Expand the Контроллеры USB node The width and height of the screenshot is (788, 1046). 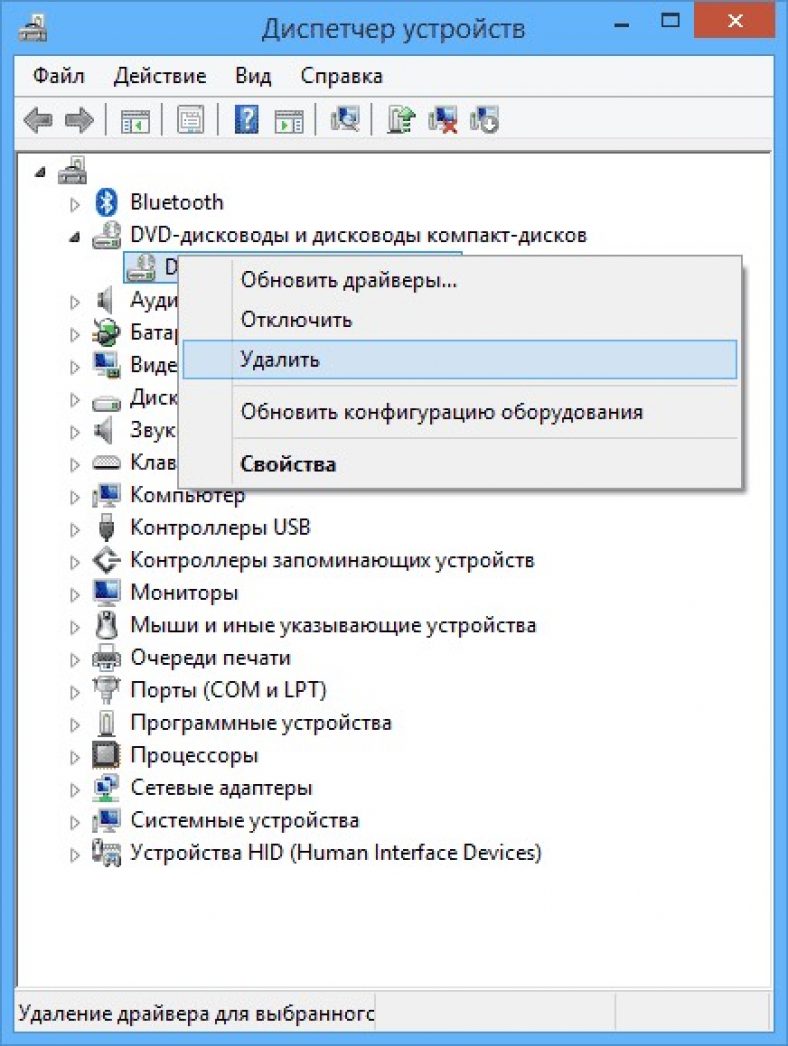click(x=75, y=529)
